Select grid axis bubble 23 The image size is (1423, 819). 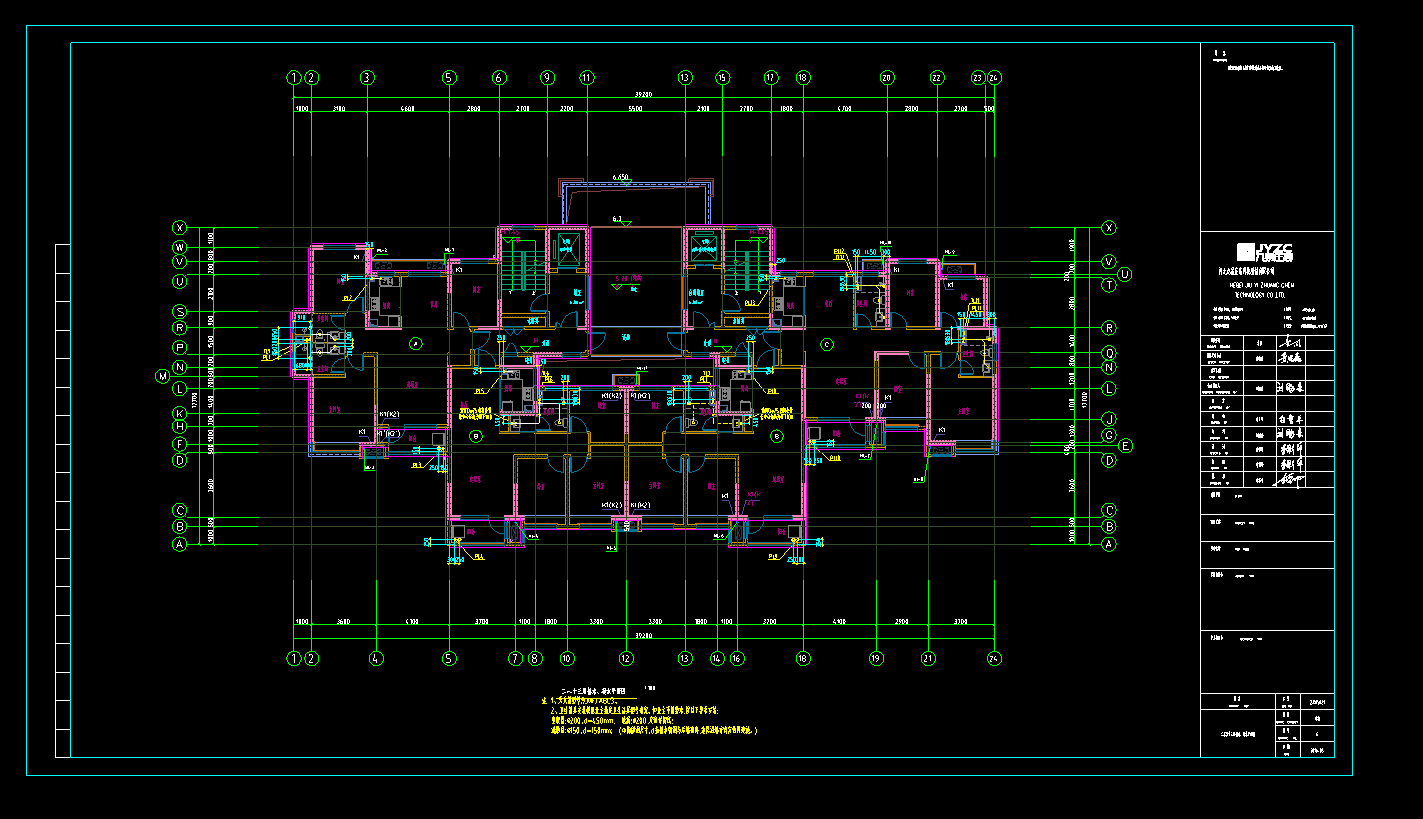978,77
